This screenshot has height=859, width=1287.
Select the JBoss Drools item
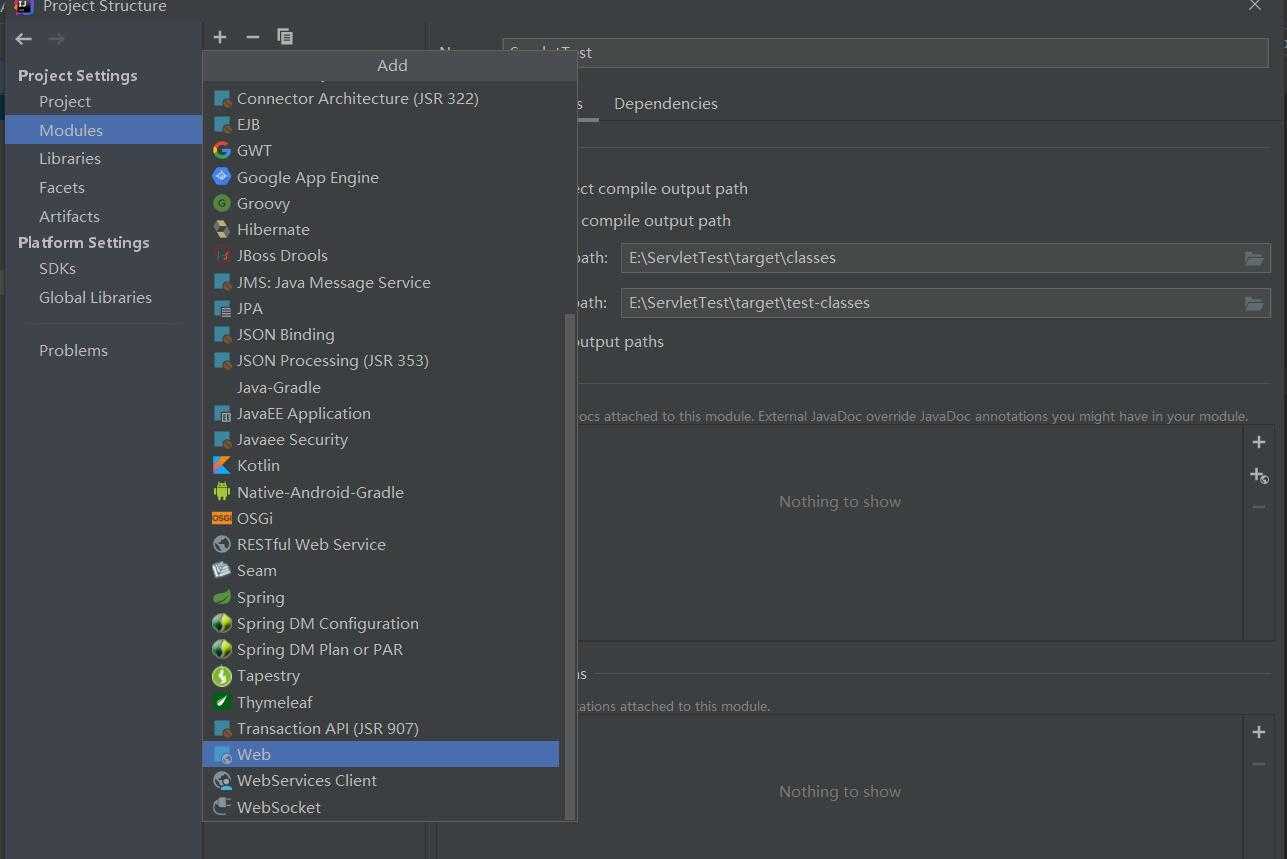(x=381, y=255)
